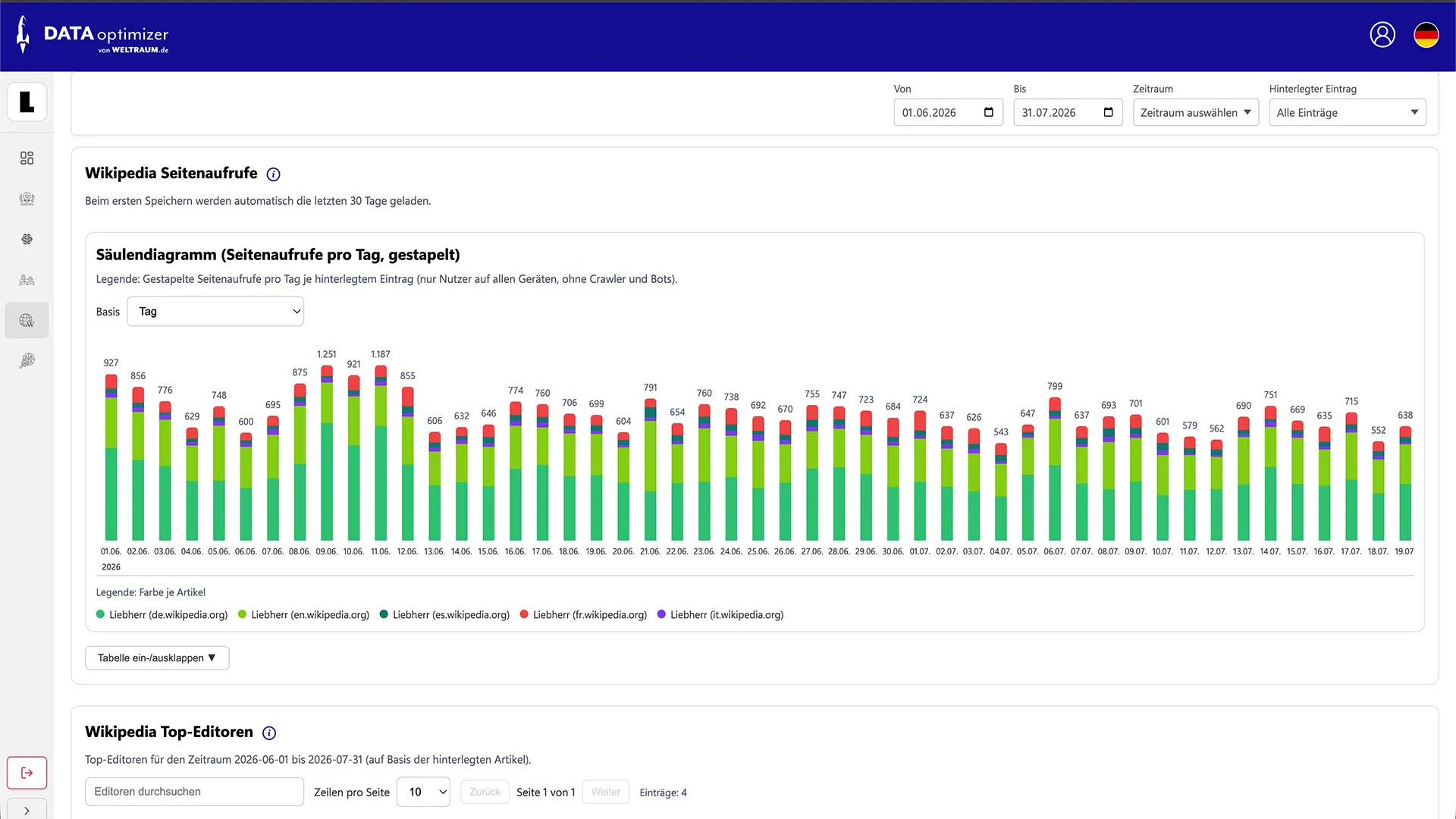
Task: Click the 11.06. bar labeled 1.187
Action: [381, 453]
